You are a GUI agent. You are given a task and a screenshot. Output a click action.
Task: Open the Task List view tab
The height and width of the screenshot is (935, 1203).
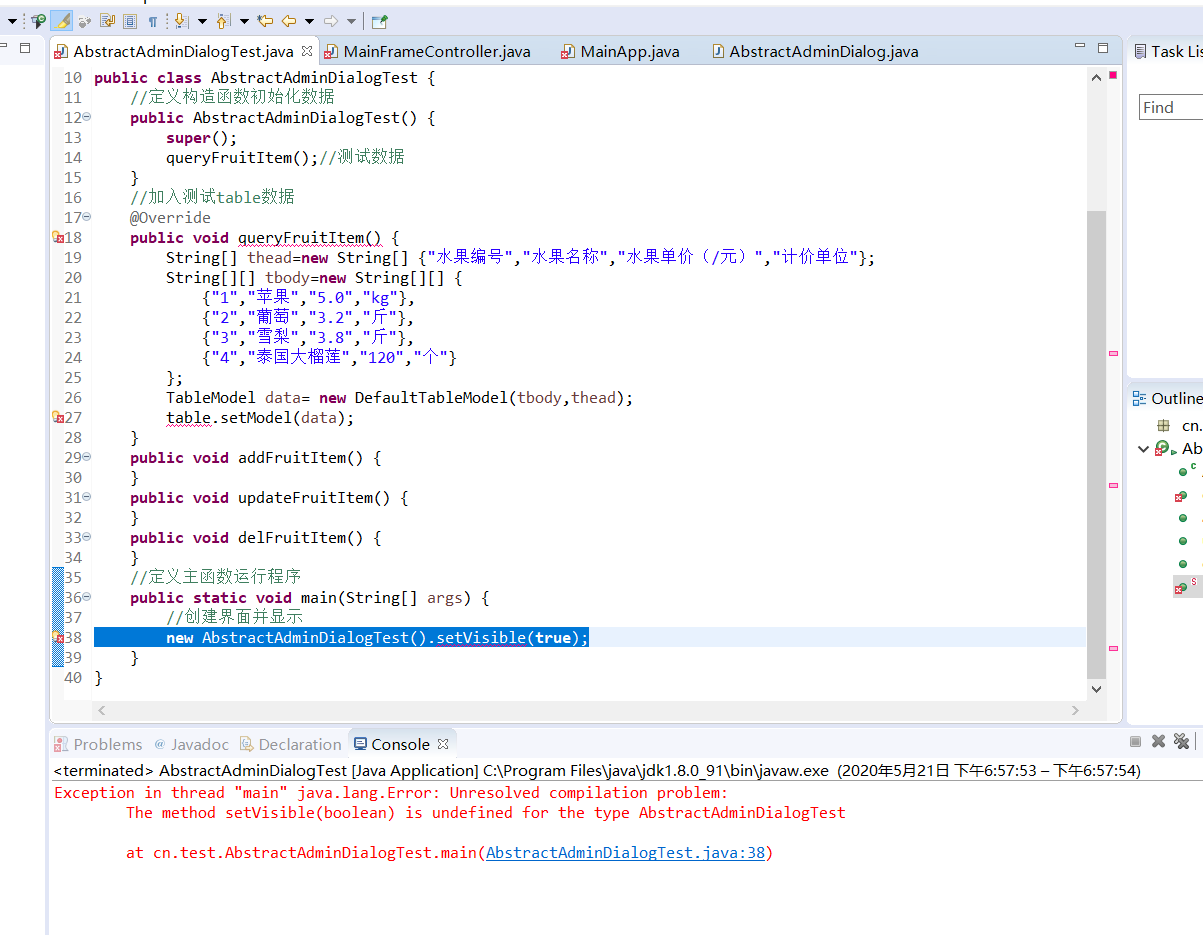click(1168, 51)
